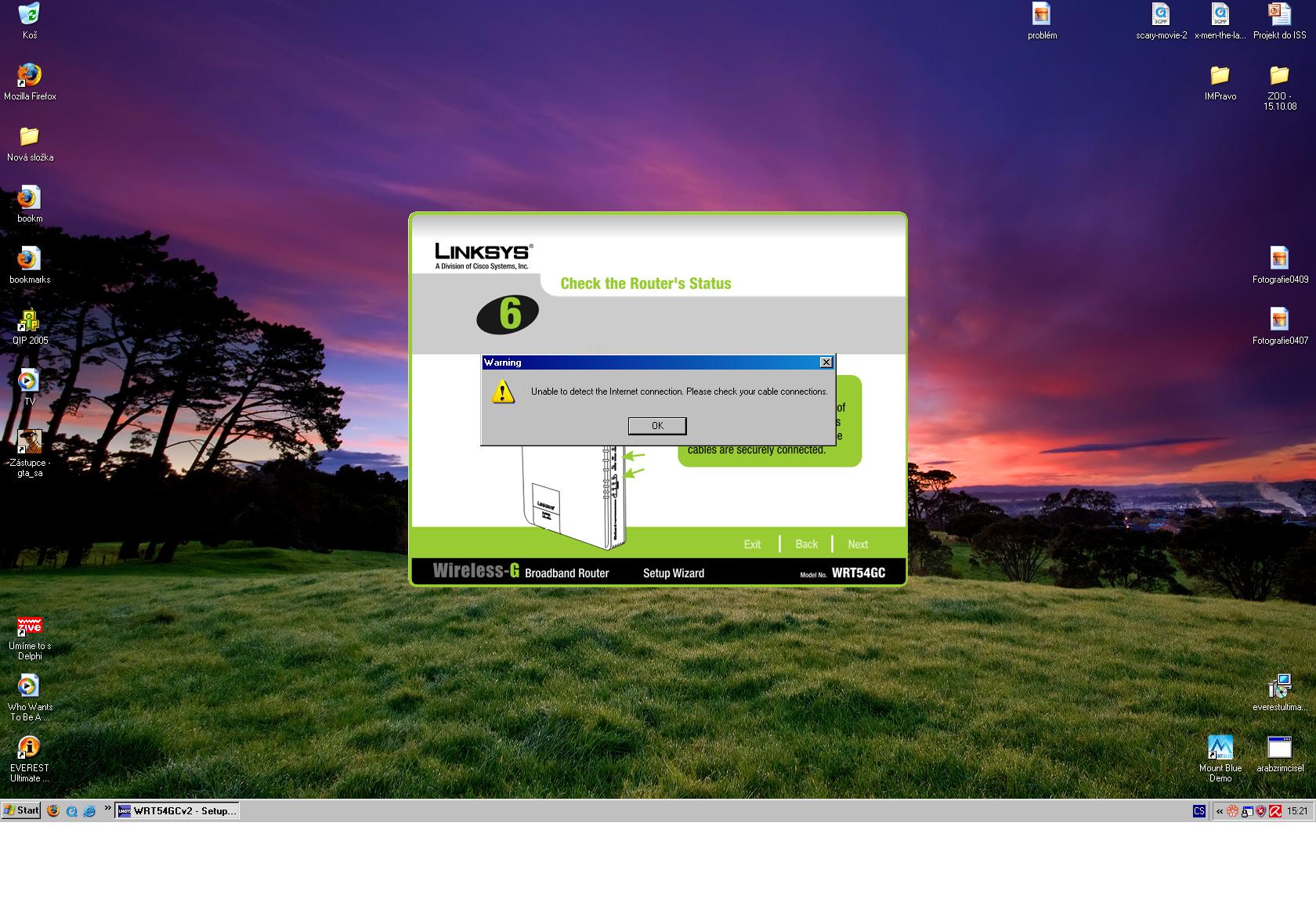Select the WRT54GCv2 Setup taskbar button
The height and width of the screenshot is (902, 1316).
(x=177, y=810)
